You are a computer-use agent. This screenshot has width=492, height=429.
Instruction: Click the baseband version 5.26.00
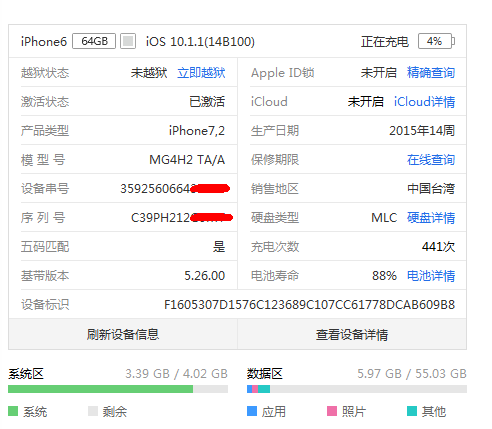[x=205, y=276]
